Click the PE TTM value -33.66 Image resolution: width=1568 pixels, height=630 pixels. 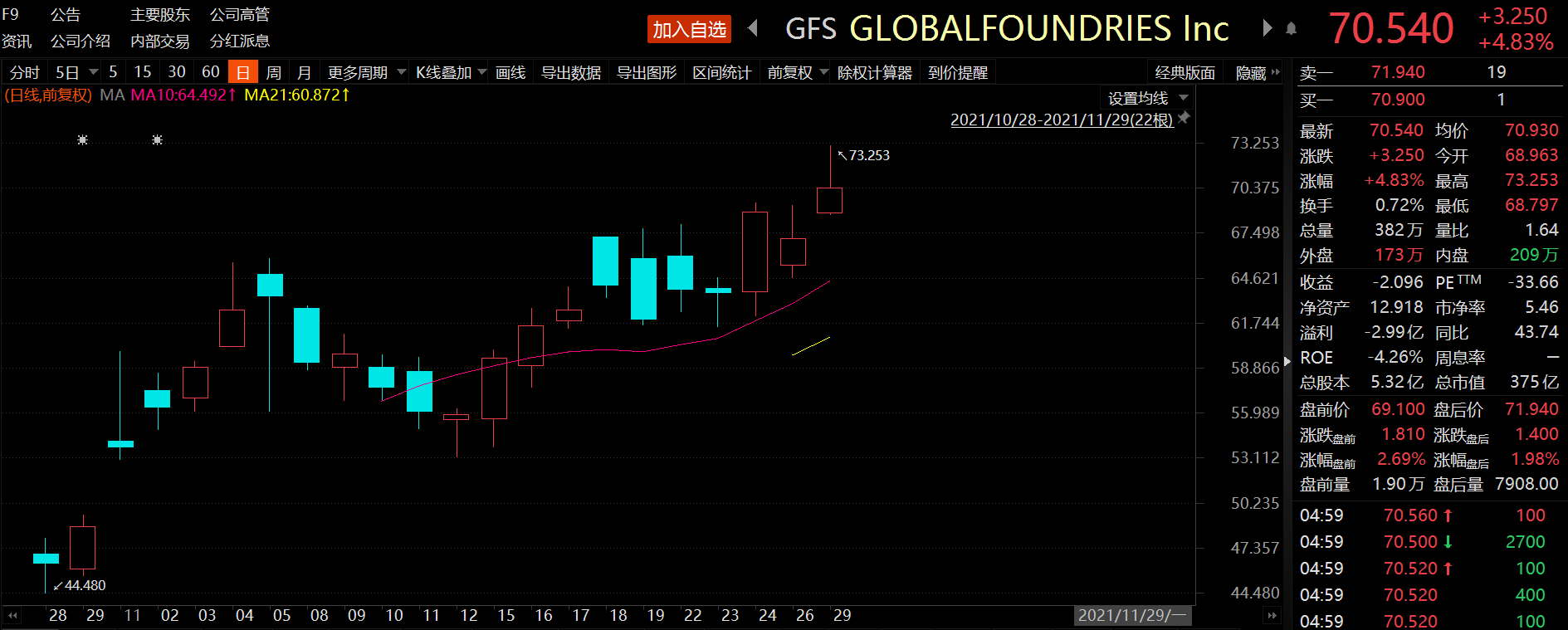click(1533, 282)
